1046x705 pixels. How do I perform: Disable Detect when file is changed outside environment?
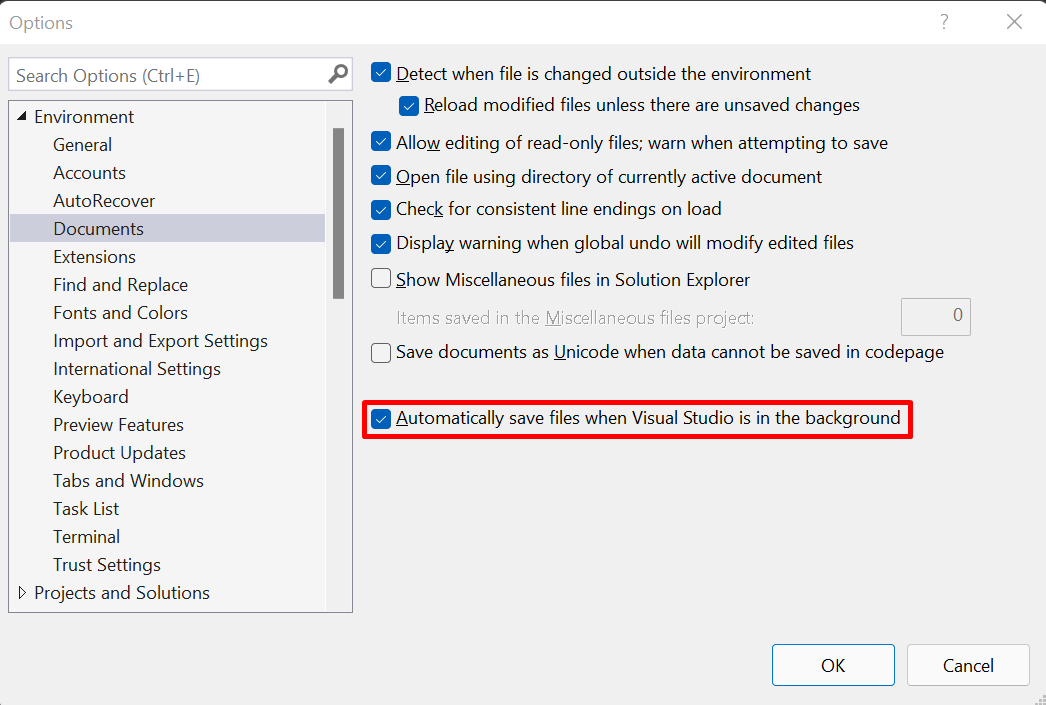coord(381,72)
